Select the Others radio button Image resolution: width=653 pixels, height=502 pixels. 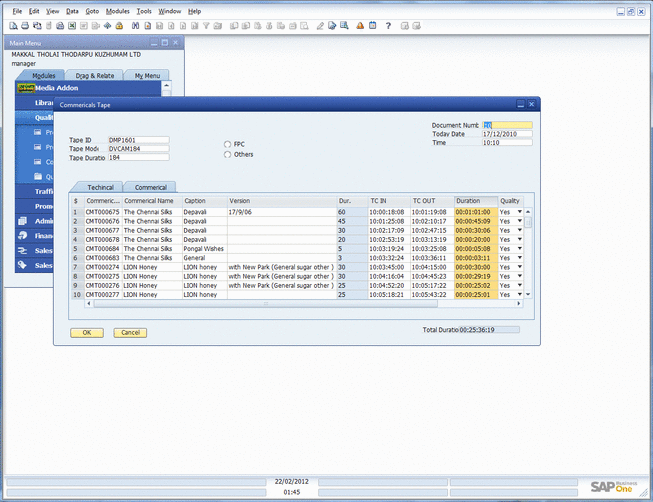[x=227, y=155]
